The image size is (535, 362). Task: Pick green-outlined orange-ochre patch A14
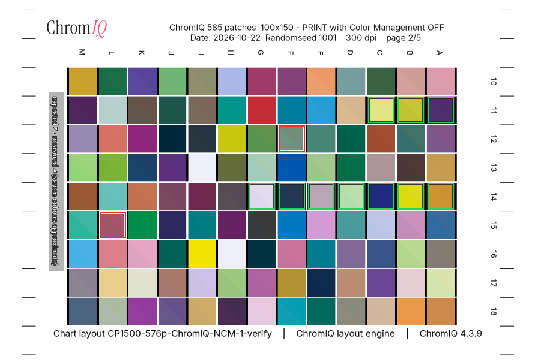441,196
